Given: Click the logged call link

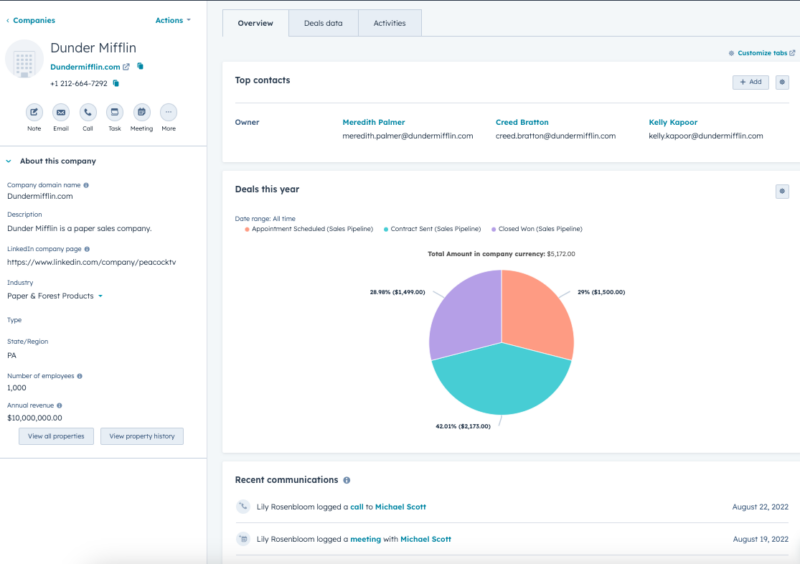Looking at the screenshot, I should [x=357, y=507].
